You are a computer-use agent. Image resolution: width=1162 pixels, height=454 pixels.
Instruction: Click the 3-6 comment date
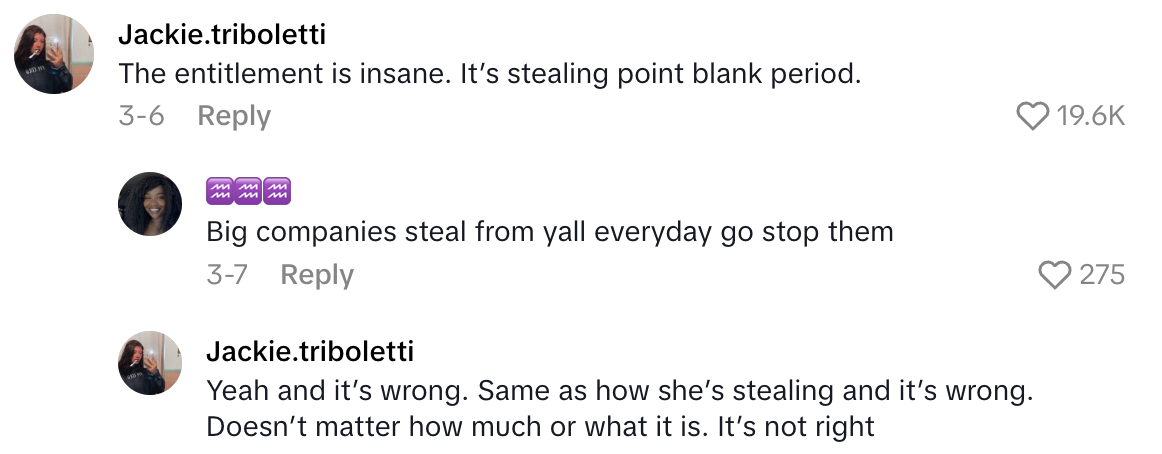(141, 117)
